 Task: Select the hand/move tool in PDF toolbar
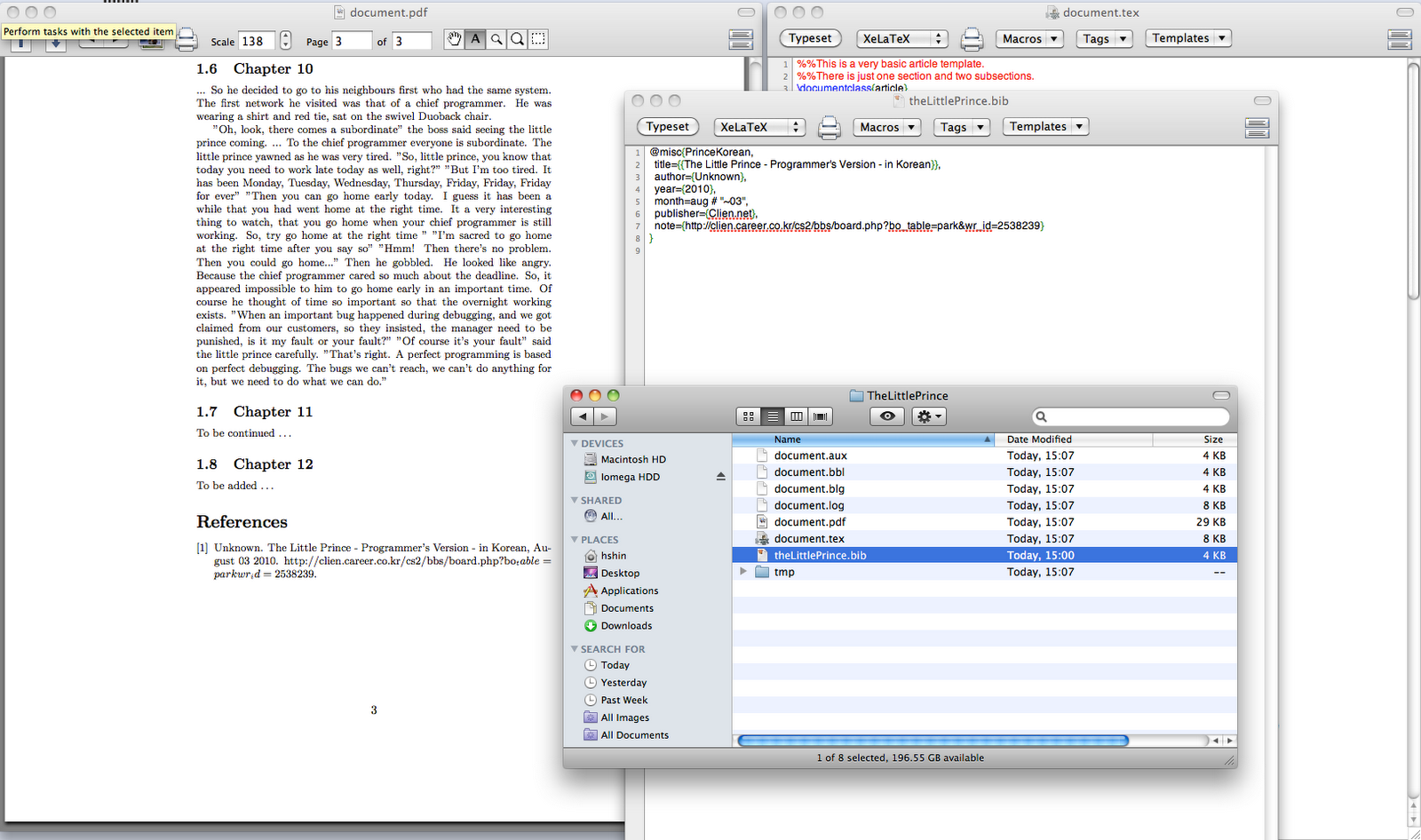tap(454, 39)
